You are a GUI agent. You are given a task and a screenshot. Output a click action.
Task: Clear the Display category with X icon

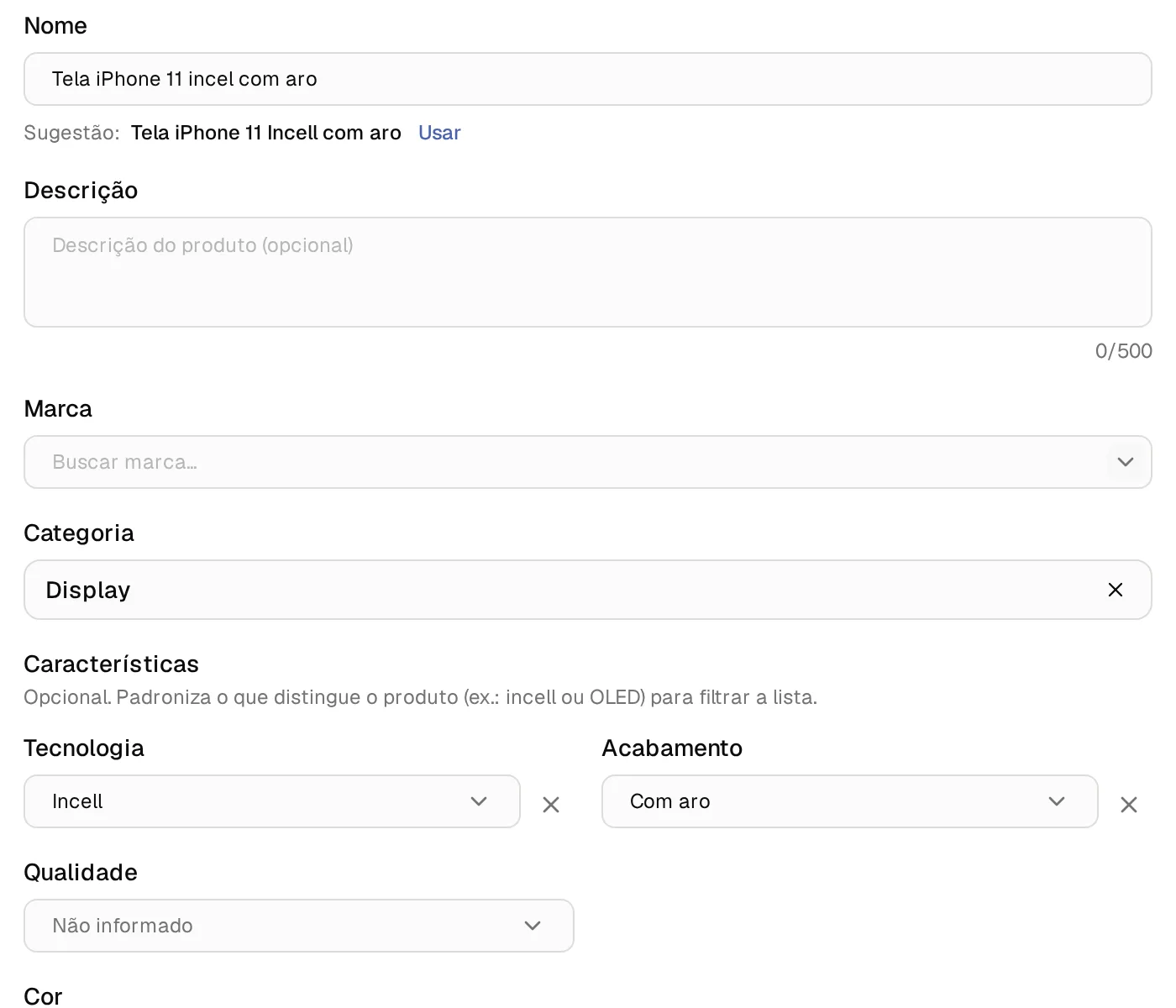1116,590
